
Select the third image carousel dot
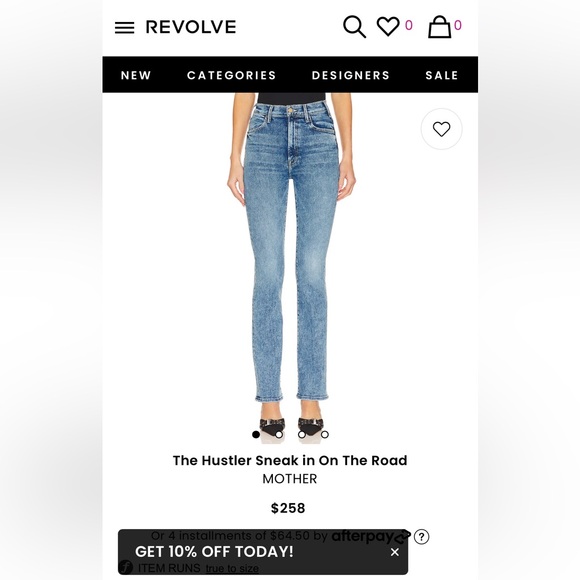[302, 434]
